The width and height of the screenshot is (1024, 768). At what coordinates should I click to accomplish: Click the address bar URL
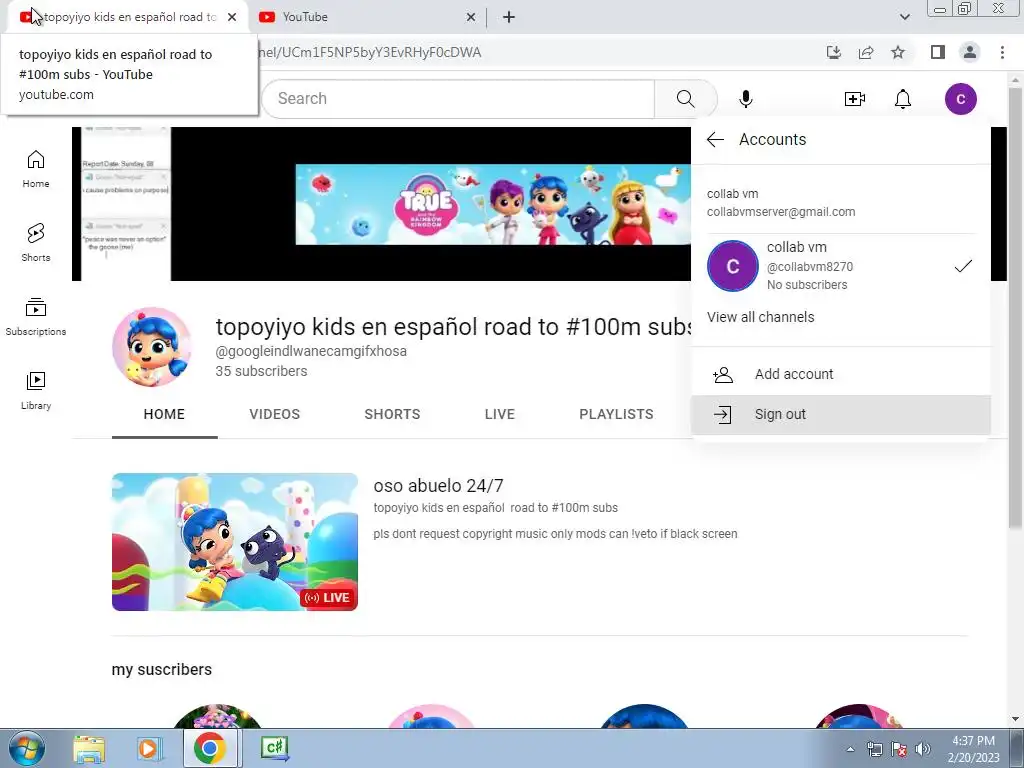[369, 52]
